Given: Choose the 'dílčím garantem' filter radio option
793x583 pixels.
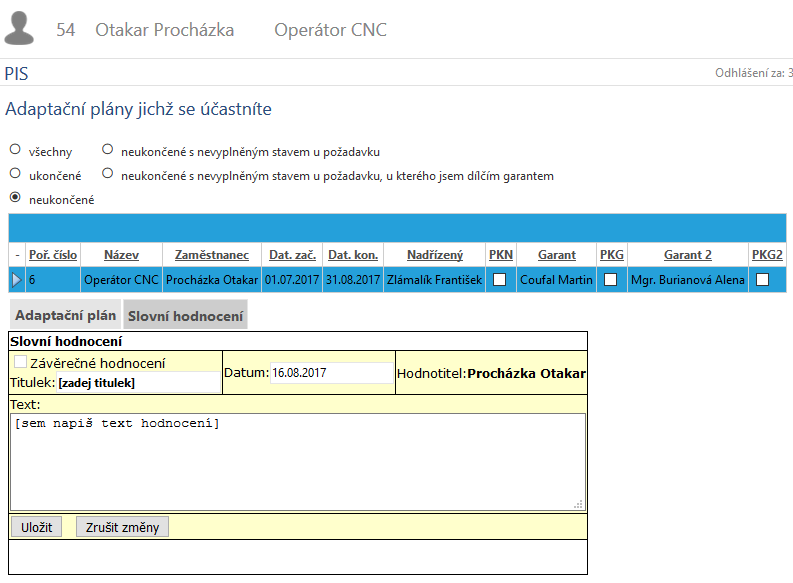Looking at the screenshot, I should click(107, 173).
